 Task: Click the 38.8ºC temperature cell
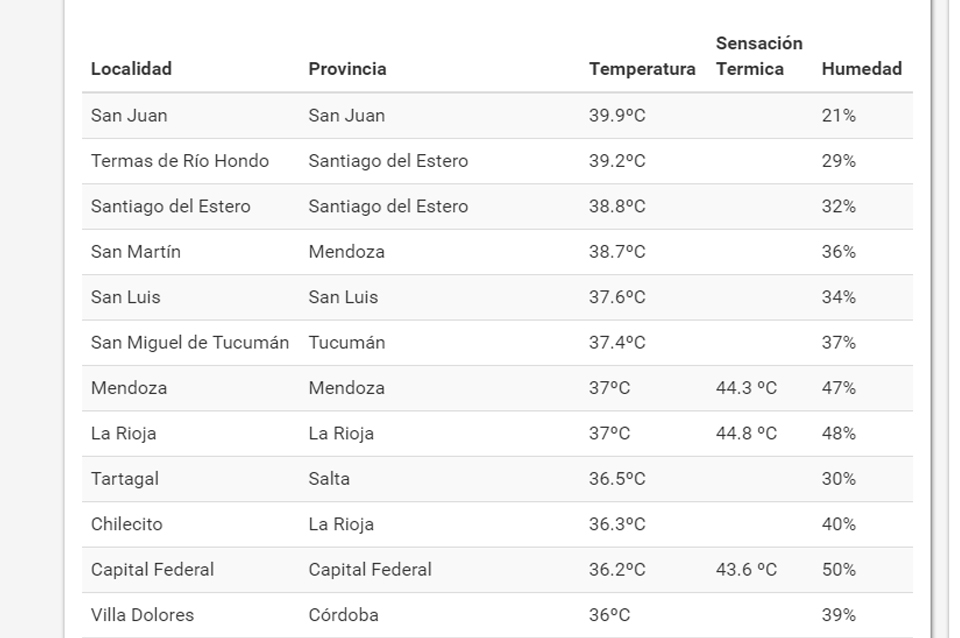coord(617,207)
